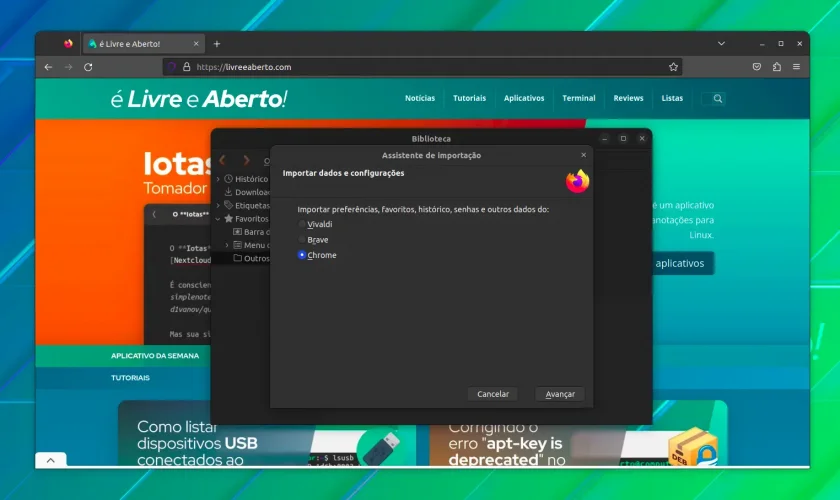The image size is (840, 500).
Task: Click the URL address bar field
Action: click(x=423, y=67)
